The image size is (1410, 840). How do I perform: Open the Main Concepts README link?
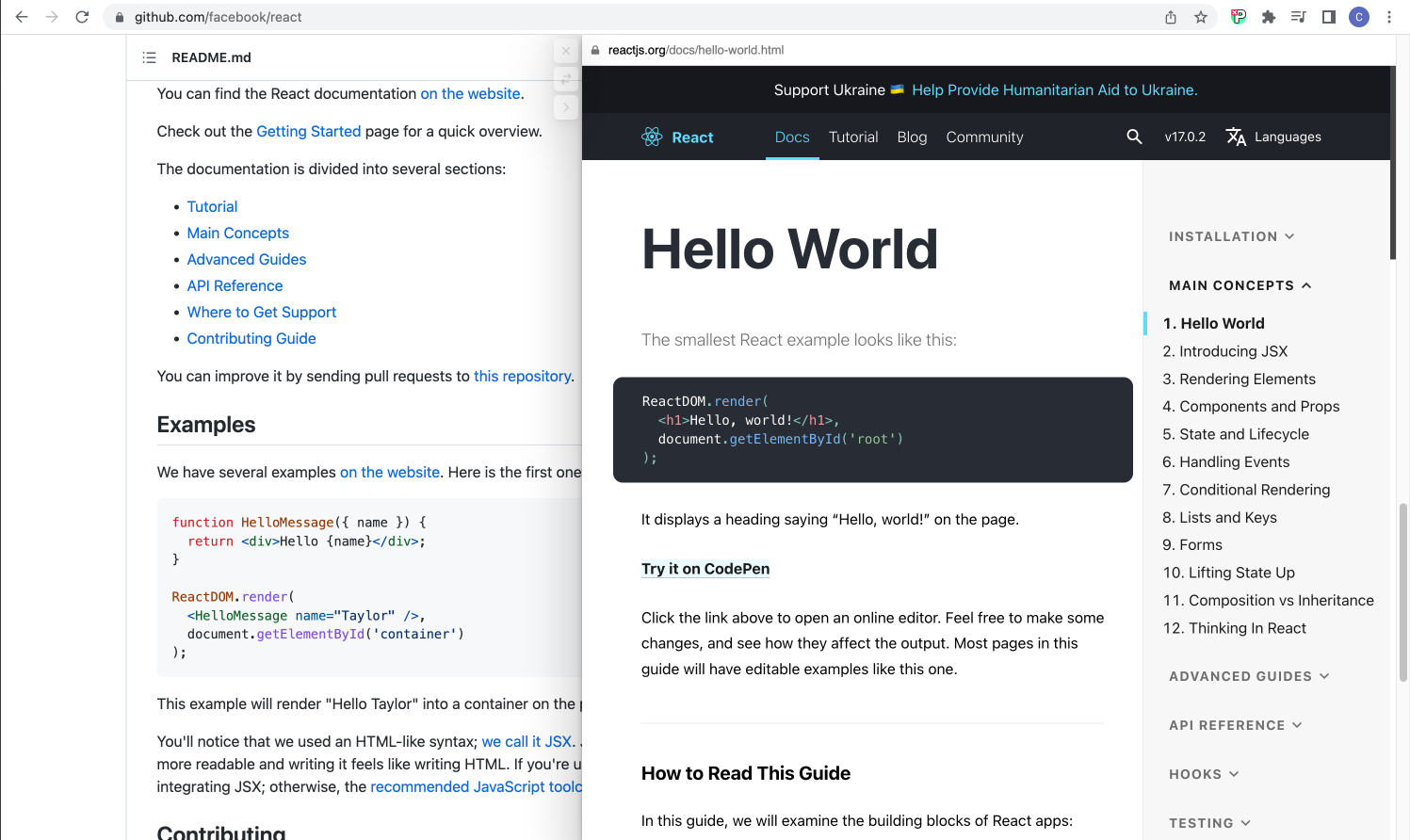238,233
